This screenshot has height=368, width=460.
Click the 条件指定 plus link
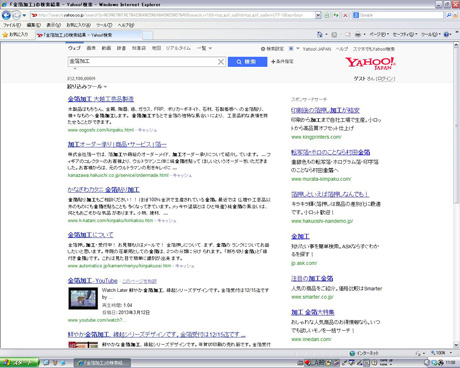pyautogui.click(x=282, y=62)
